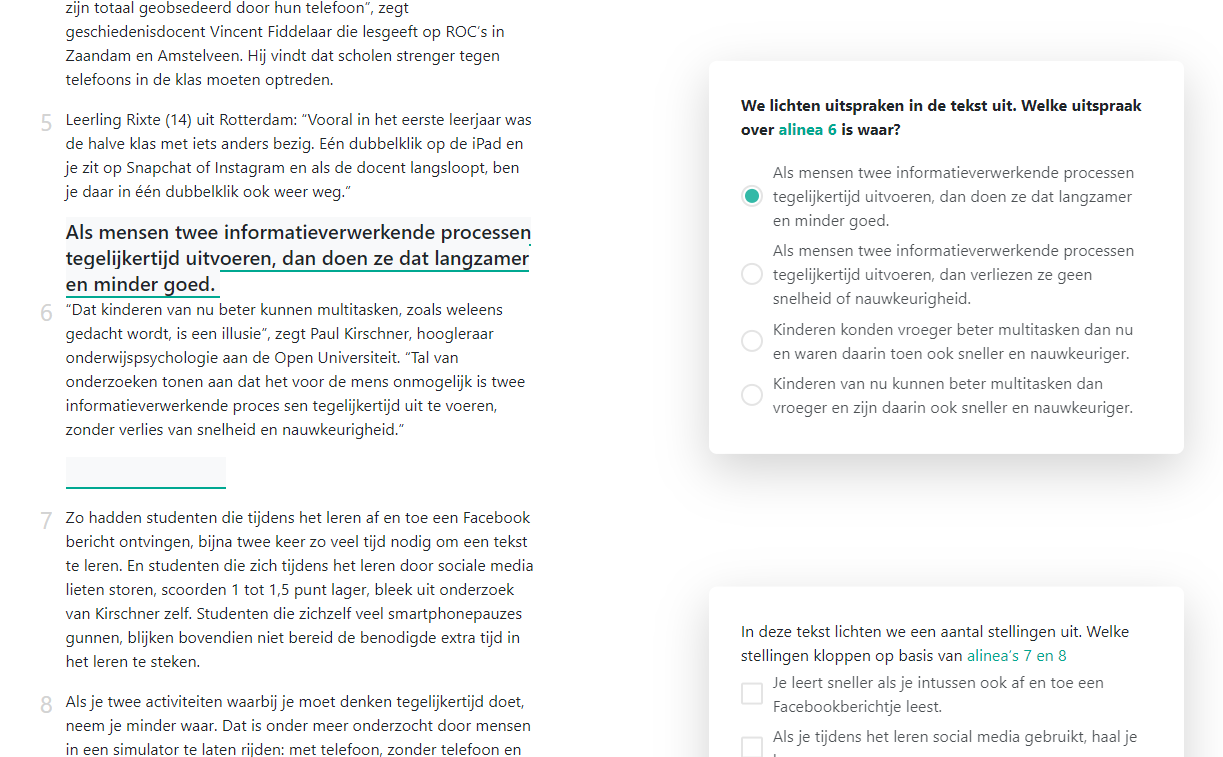Click paragraph number 5 in the margin
This screenshot has width=1223, height=757.
click(45, 121)
